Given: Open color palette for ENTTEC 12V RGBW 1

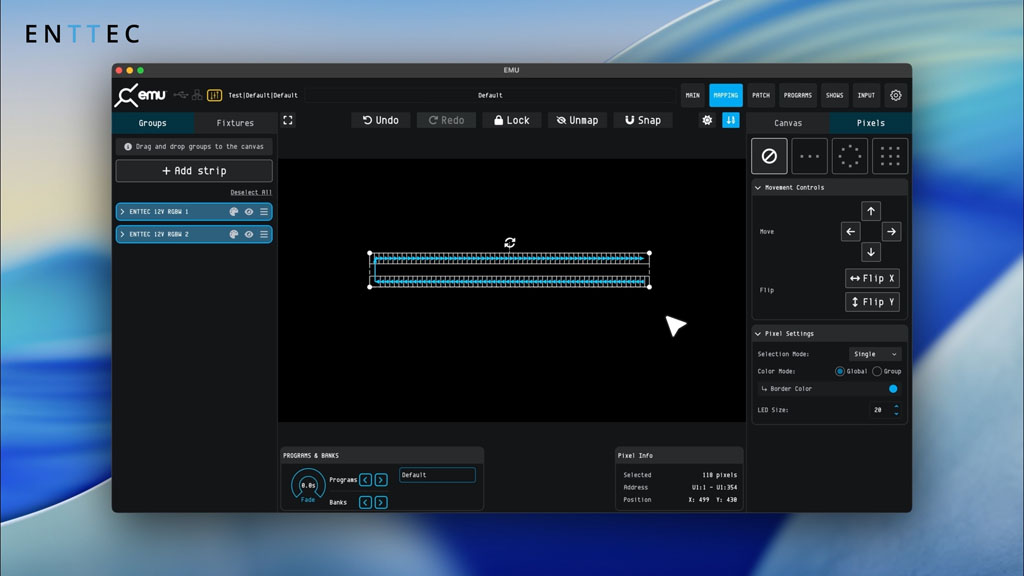Looking at the screenshot, I should tap(234, 212).
